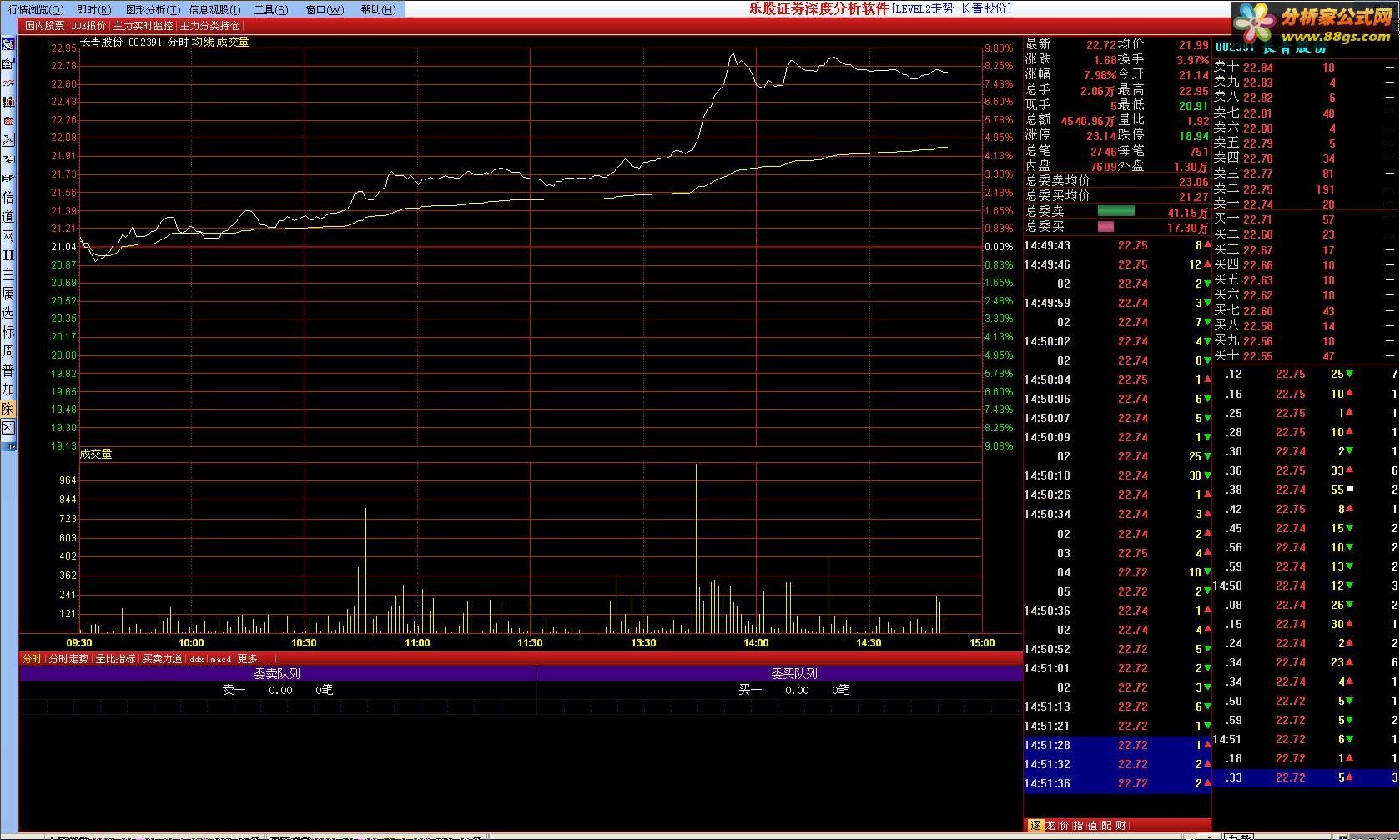Open the 信息观股(I) menu
This screenshot has height=840, width=1400.
click(214, 9)
